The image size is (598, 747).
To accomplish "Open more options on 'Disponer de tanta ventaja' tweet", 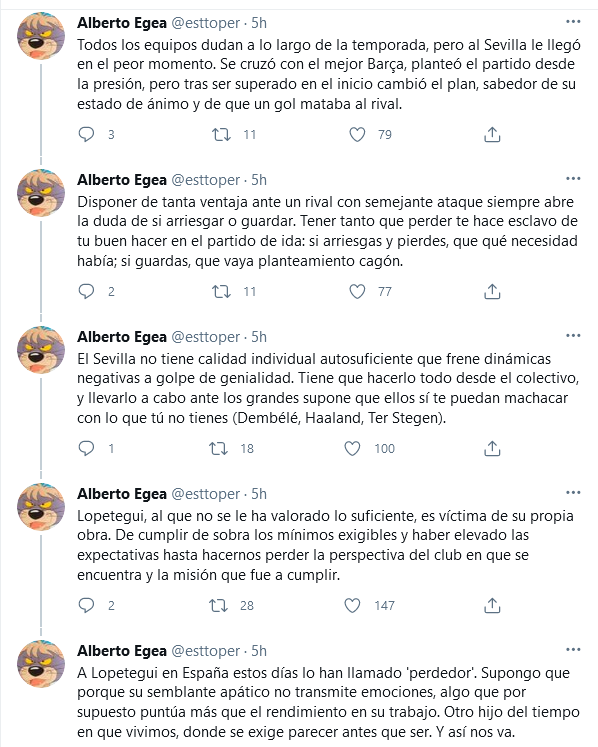I will pyautogui.click(x=573, y=179).
